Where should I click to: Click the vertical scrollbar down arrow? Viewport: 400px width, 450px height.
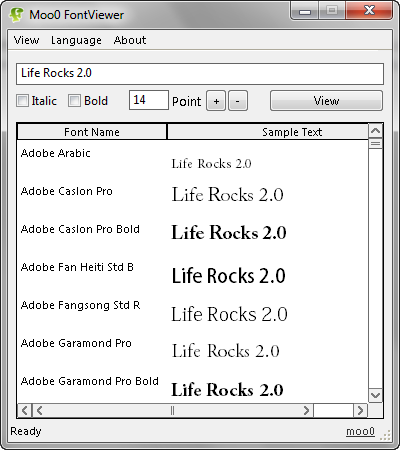[375, 395]
